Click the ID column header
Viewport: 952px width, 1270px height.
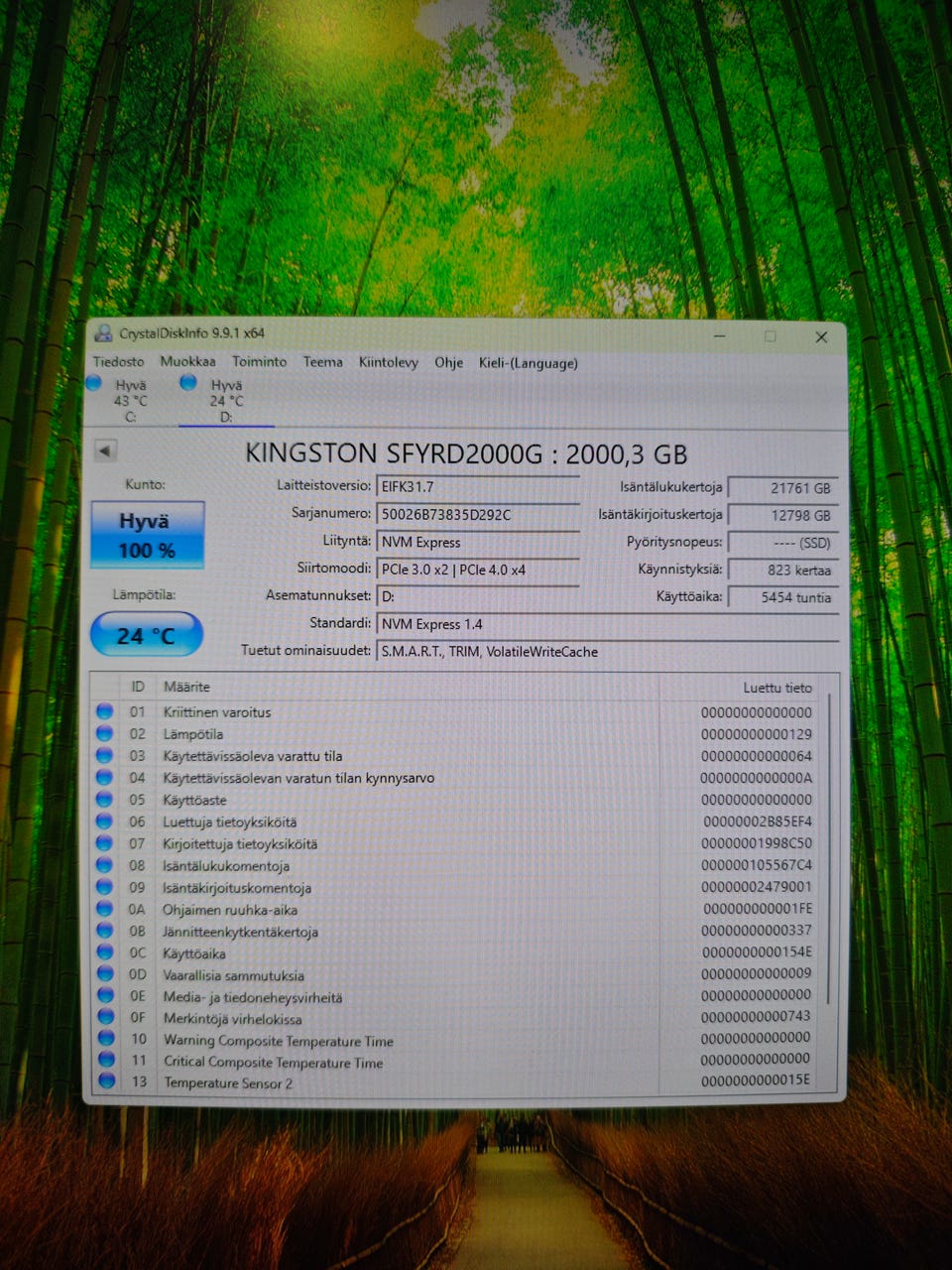pyautogui.click(x=138, y=687)
